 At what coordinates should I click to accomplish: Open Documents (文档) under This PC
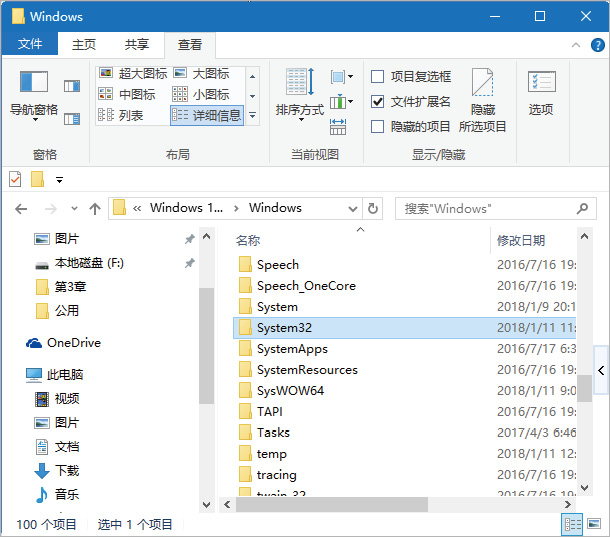click(x=58, y=447)
